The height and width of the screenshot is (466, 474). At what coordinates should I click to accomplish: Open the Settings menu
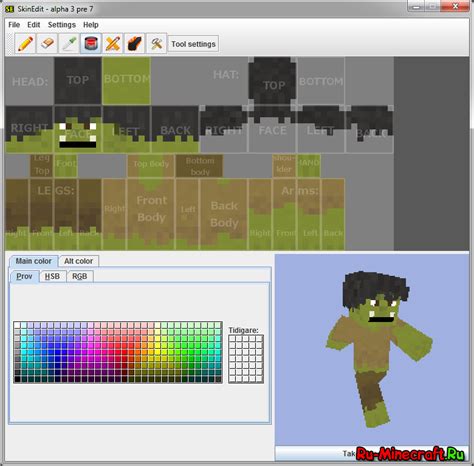[62, 25]
